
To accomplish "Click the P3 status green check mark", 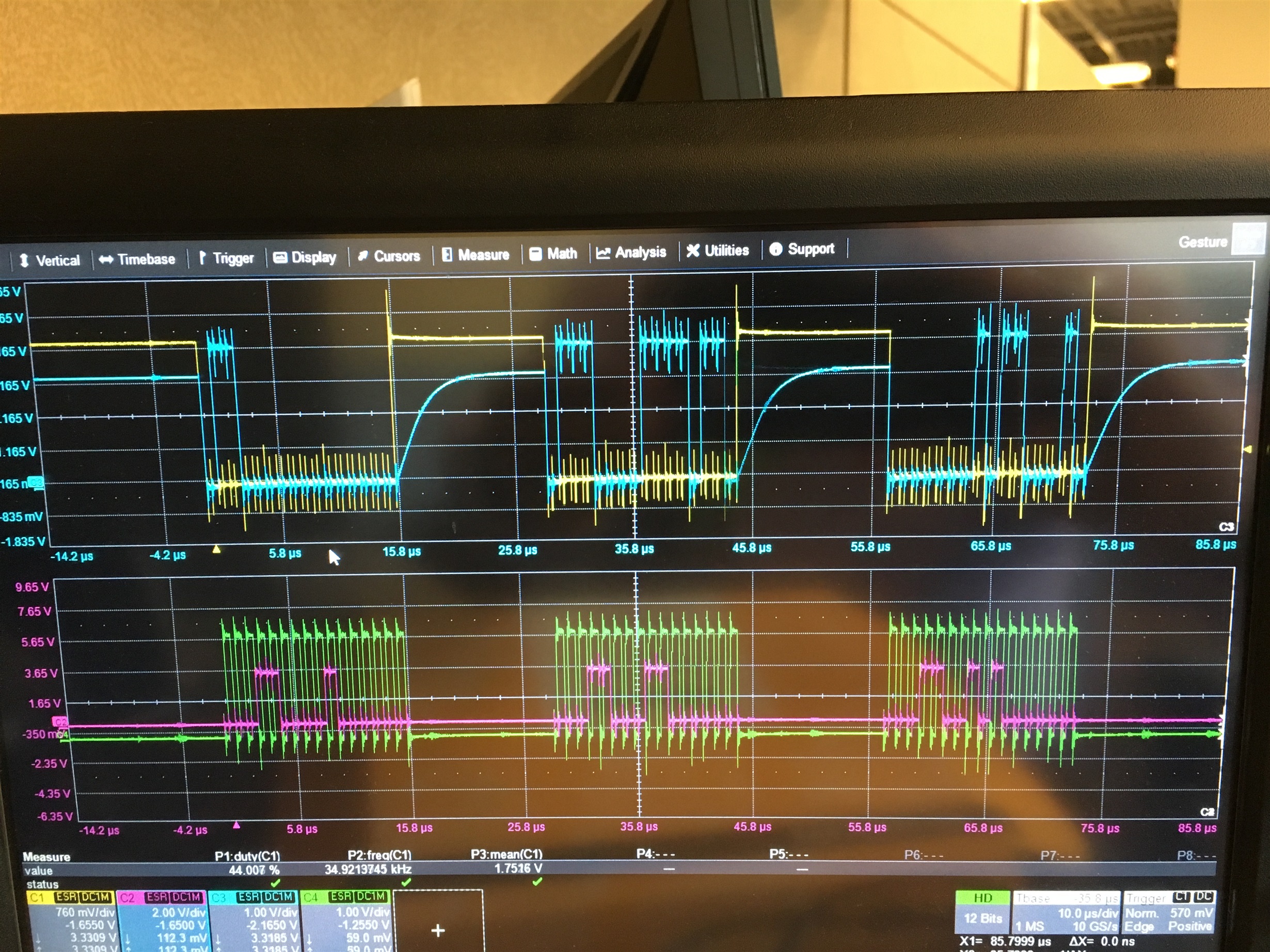I will [x=537, y=881].
